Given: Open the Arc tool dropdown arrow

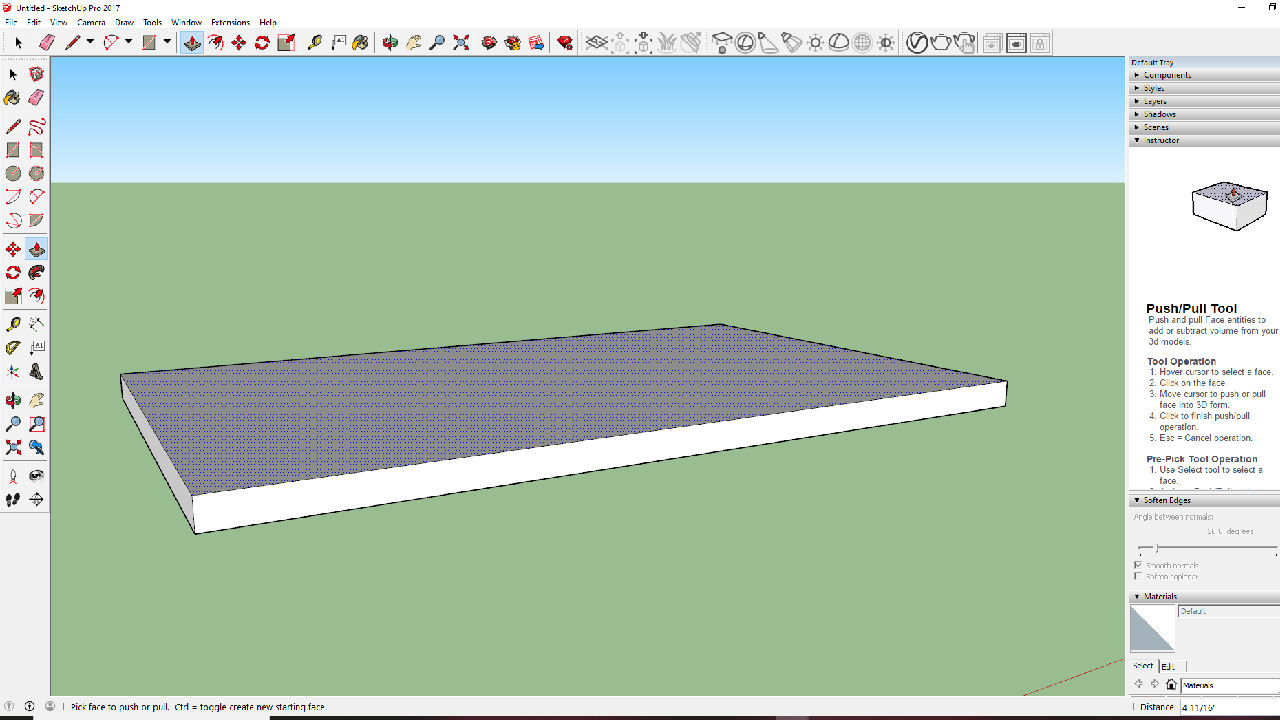Looking at the screenshot, I should point(128,43).
